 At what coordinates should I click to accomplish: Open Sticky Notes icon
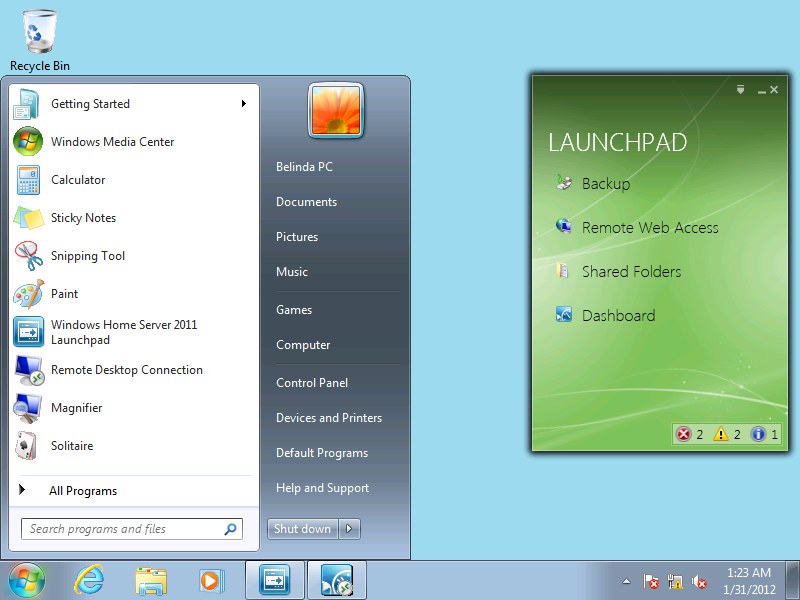[28, 218]
